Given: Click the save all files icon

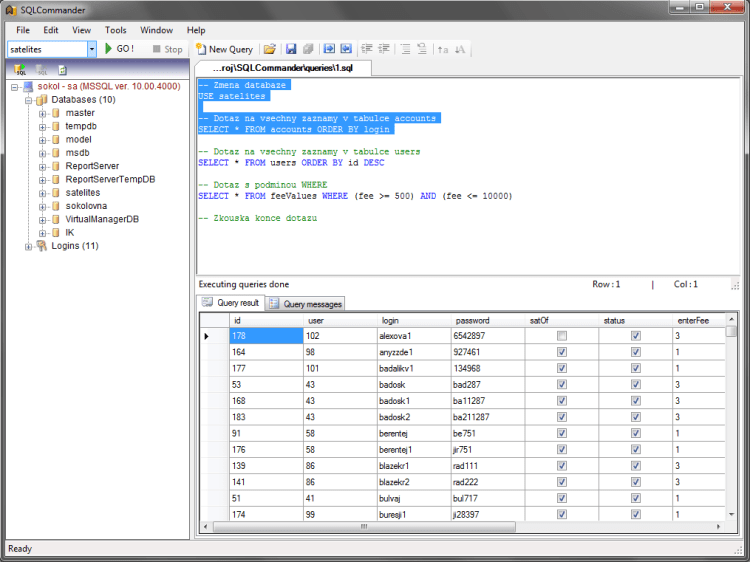Looking at the screenshot, I should (x=308, y=49).
